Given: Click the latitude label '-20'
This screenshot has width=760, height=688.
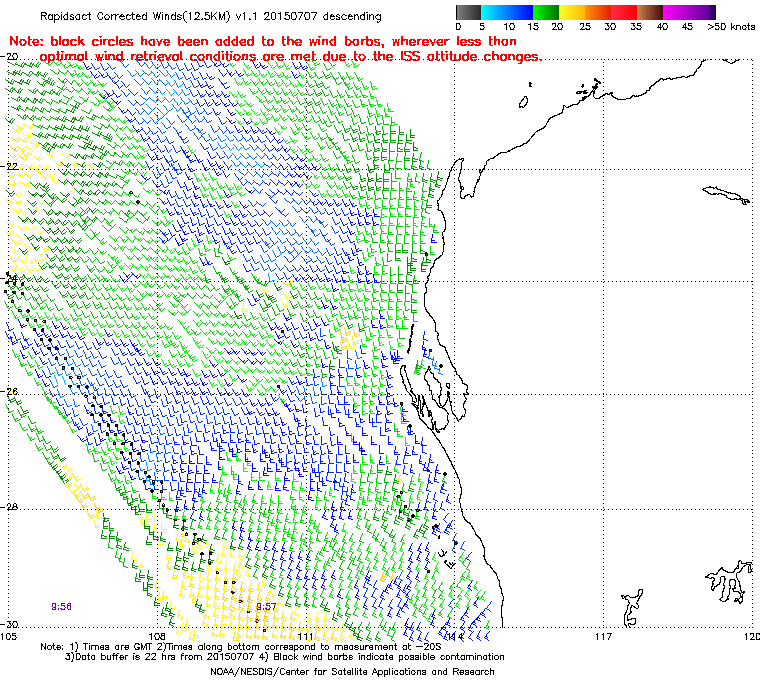Looking at the screenshot, I should (9, 56).
